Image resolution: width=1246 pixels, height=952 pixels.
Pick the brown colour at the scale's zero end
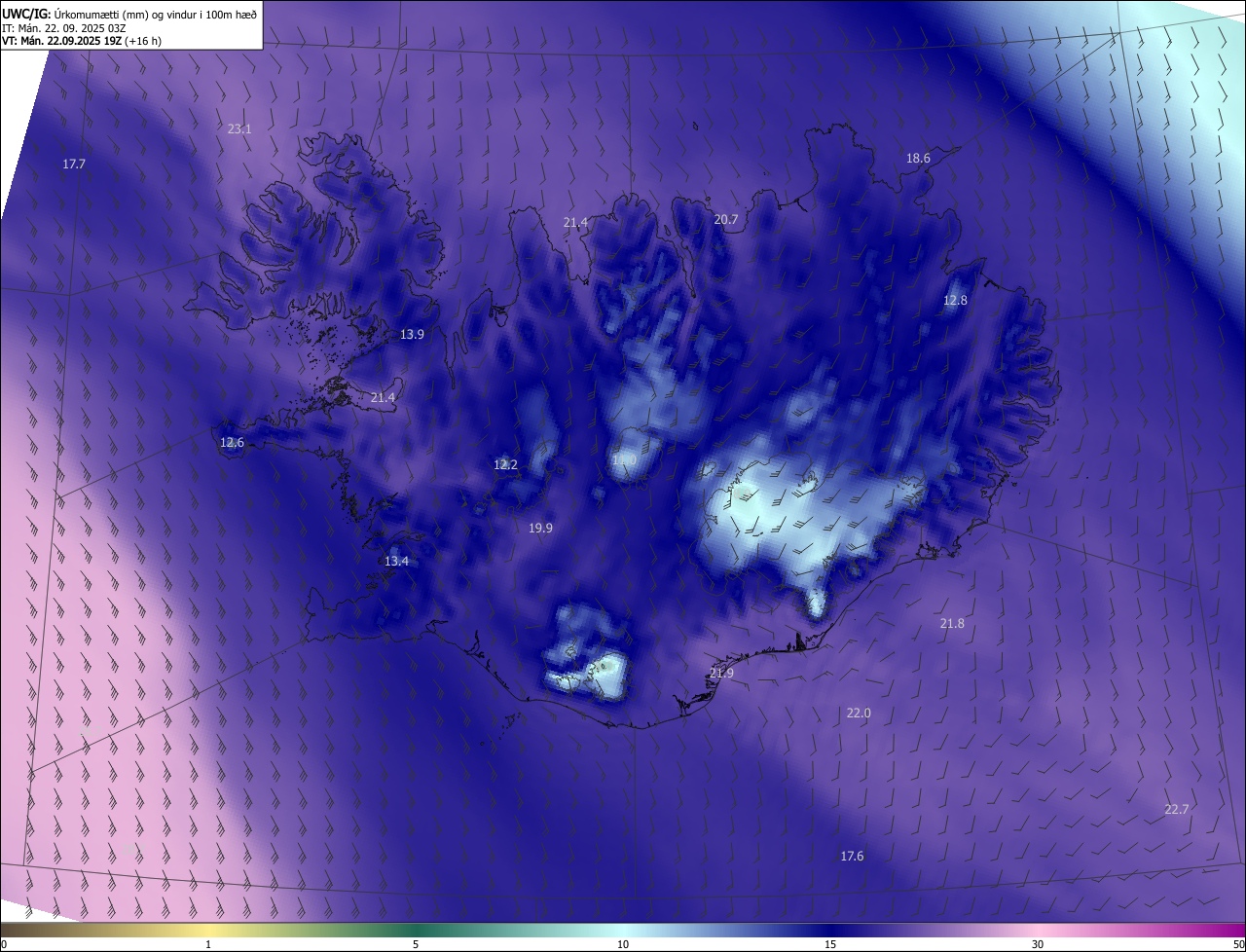(x=5, y=931)
